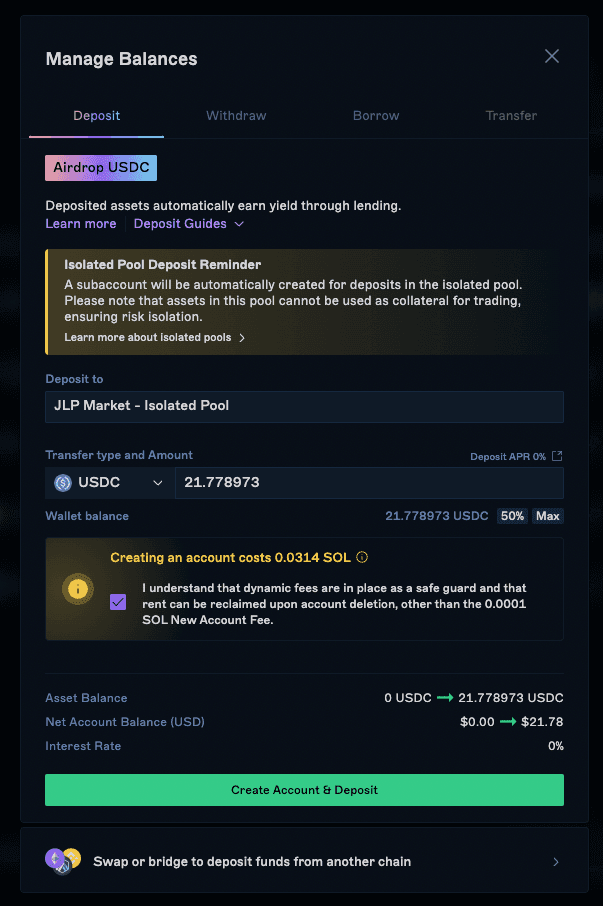This screenshot has width=603, height=906.
Task: Uncheck the dynamic fees acknowledgment checkbox
Action: click(x=118, y=602)
